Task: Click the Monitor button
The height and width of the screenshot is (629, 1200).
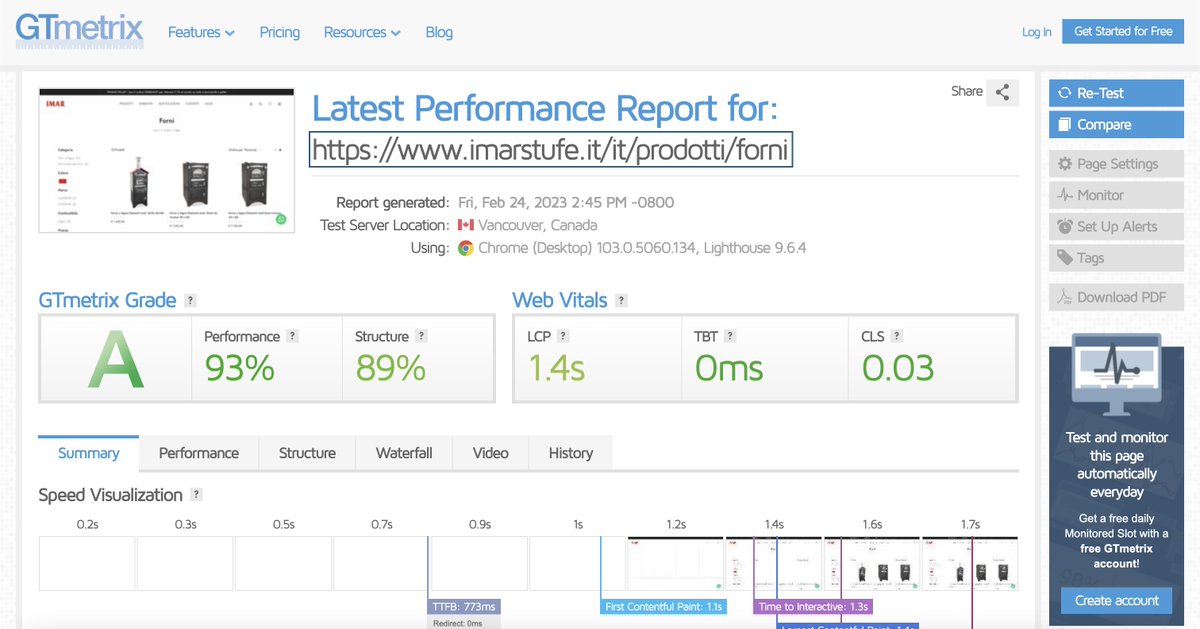Action: click(1116, 195)
